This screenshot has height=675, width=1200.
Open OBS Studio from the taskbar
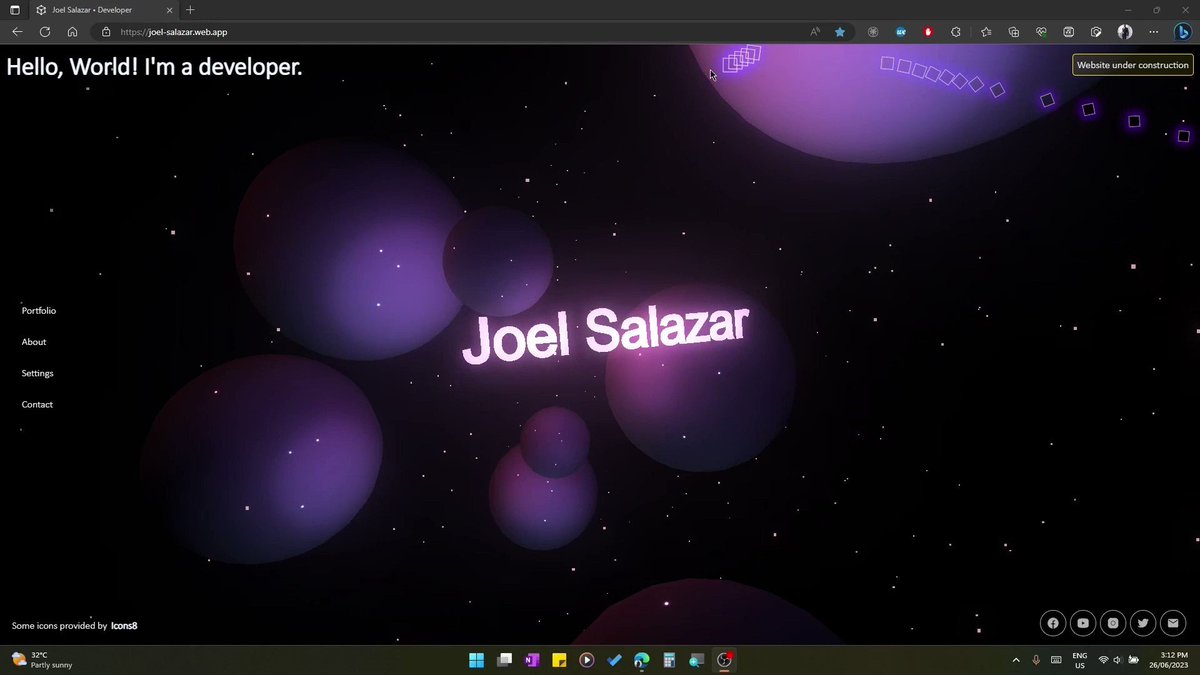pos(724,660)
